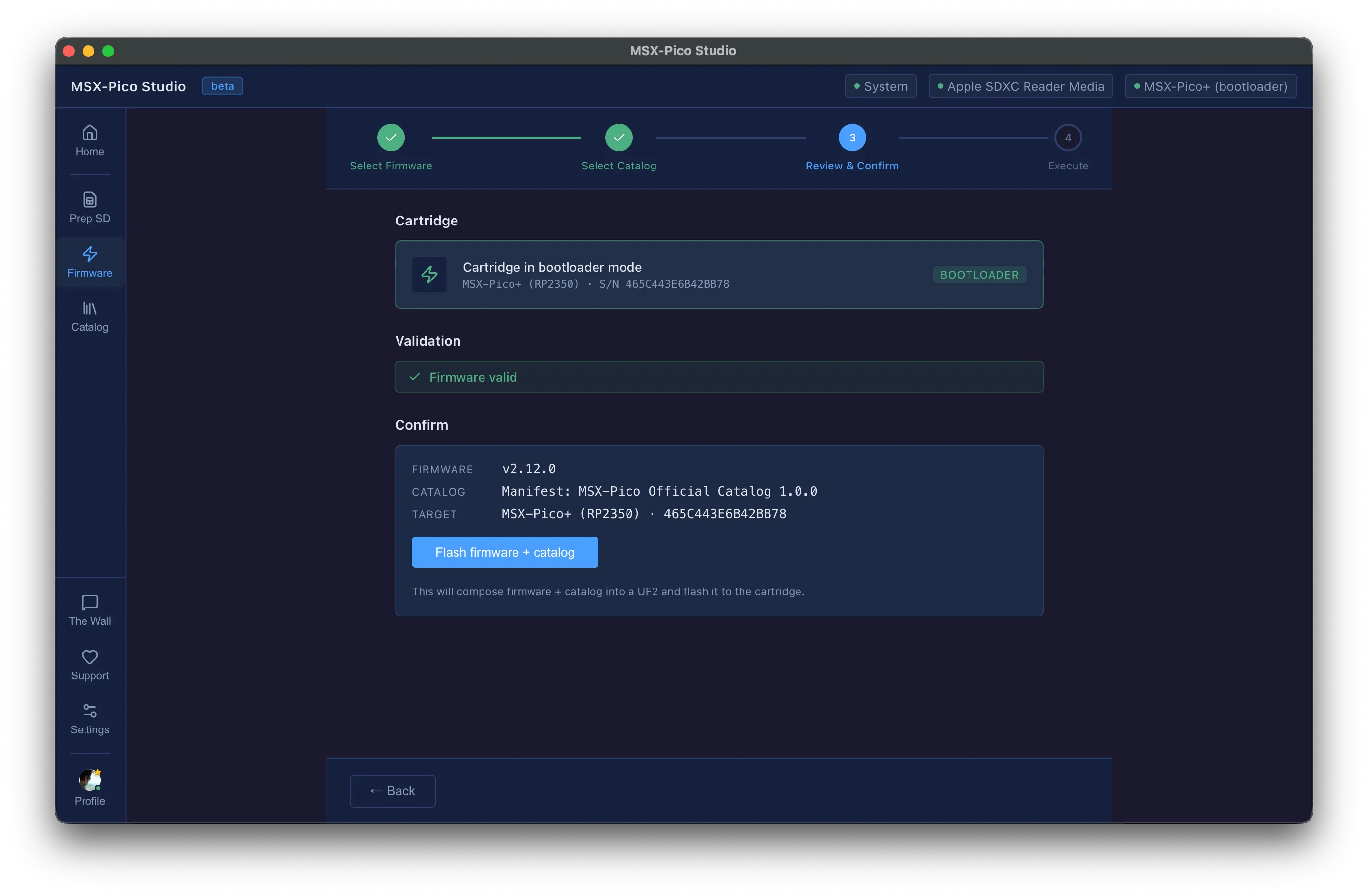Go to Select Catalog step
Image resolution: width=1368 pixels, height=896 pixels.
pyautogui.click(x=619, y=138)
